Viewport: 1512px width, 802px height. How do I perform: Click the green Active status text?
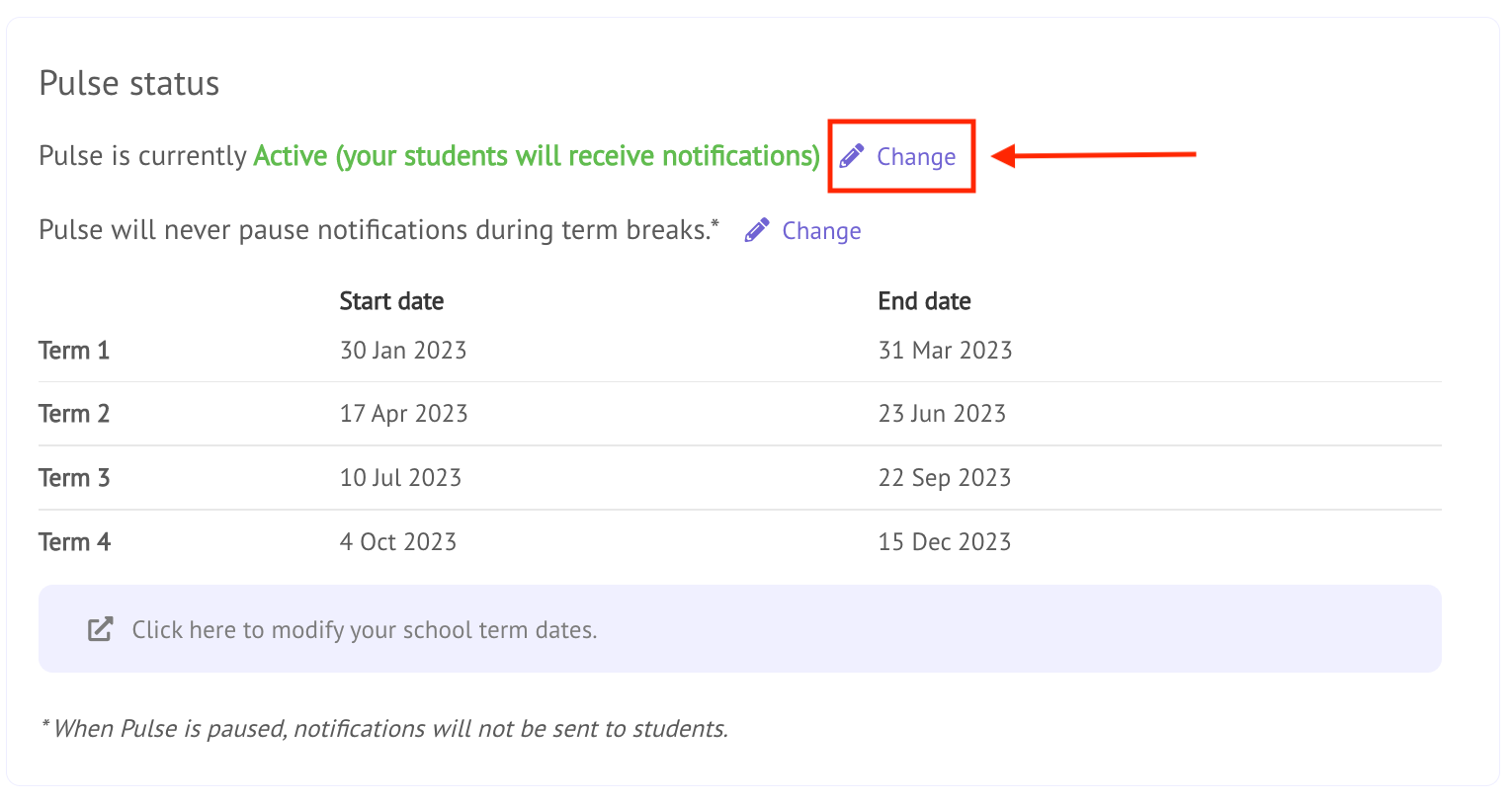537,156
